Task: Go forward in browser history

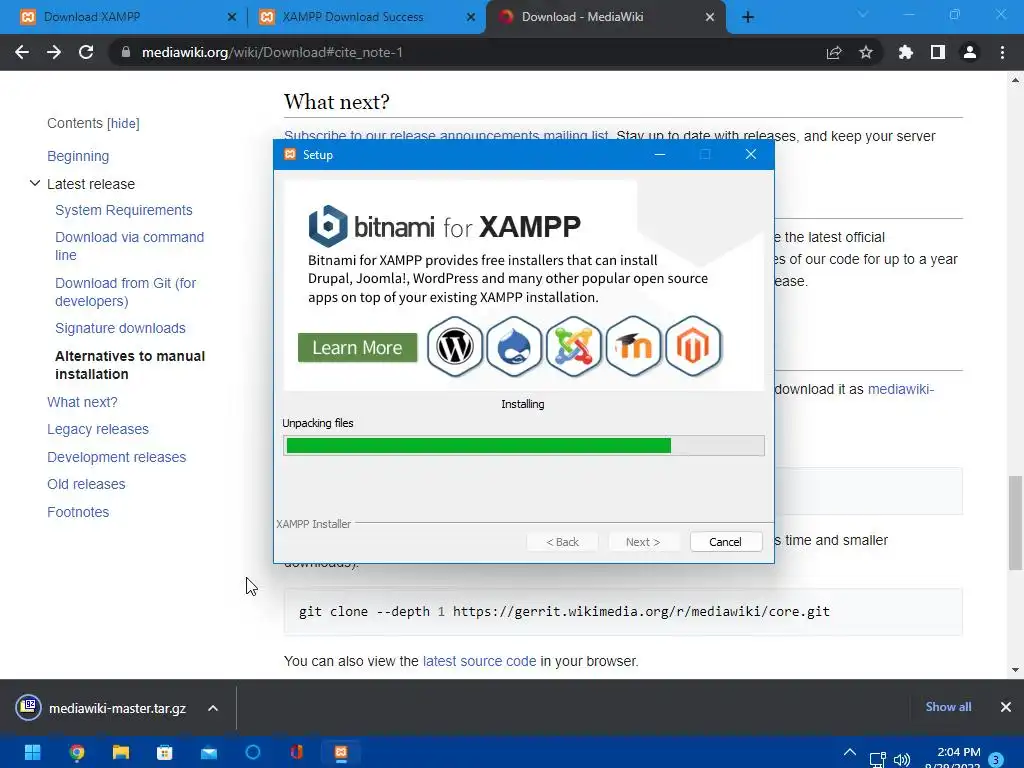Action: [54, 52]
